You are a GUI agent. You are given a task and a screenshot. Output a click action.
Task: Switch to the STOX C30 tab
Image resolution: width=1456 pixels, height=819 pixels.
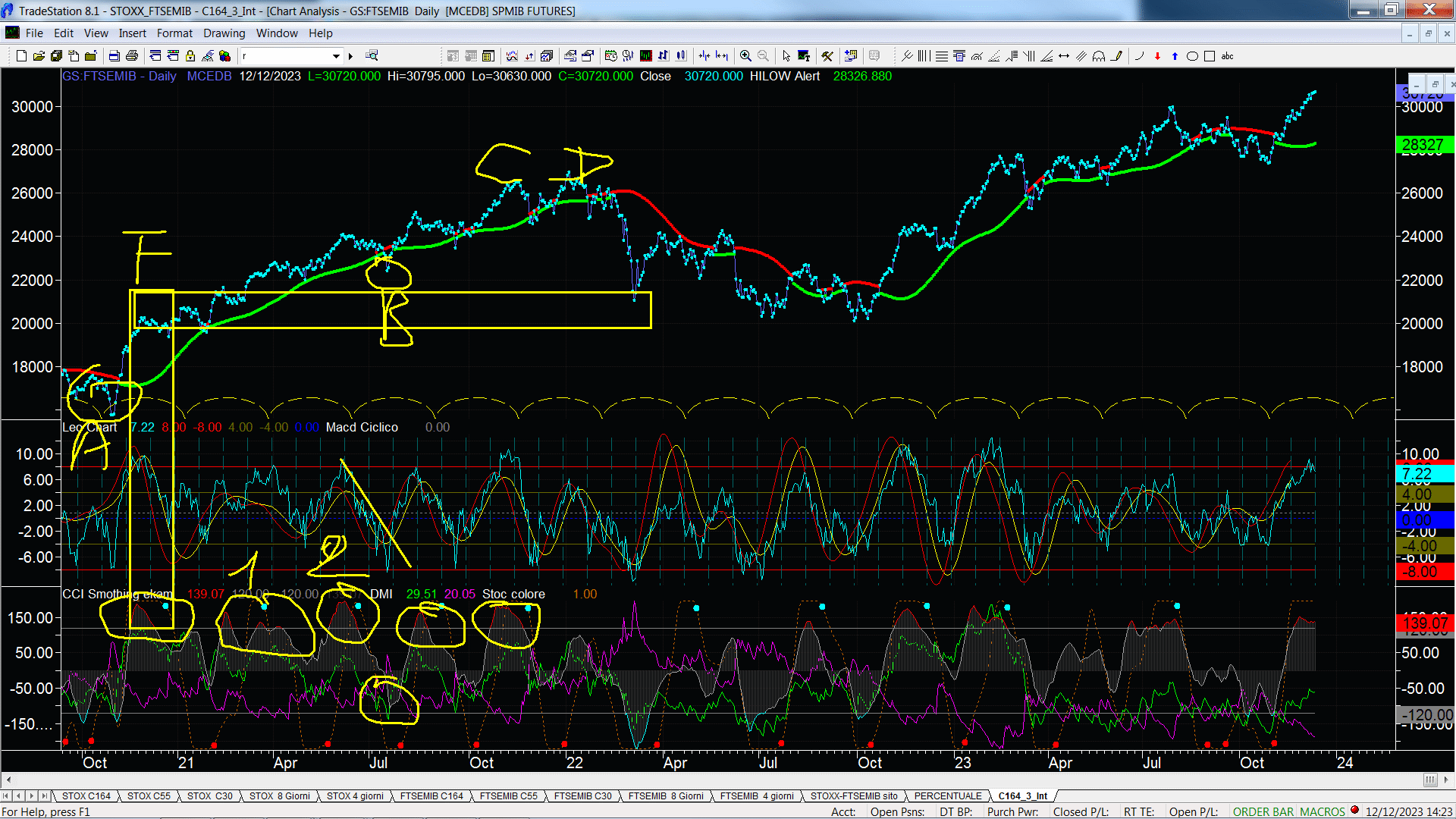click(210, 796)
